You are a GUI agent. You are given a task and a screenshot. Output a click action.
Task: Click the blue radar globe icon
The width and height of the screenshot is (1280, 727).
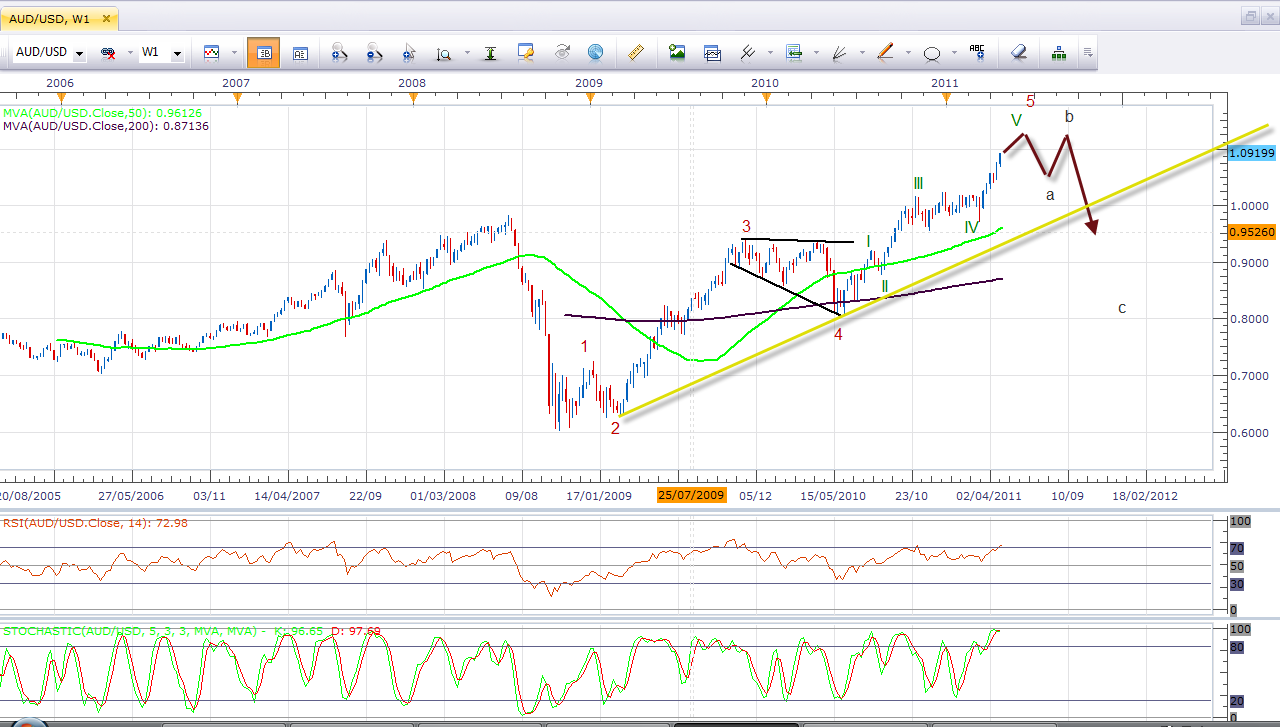(x=595, y=52)
